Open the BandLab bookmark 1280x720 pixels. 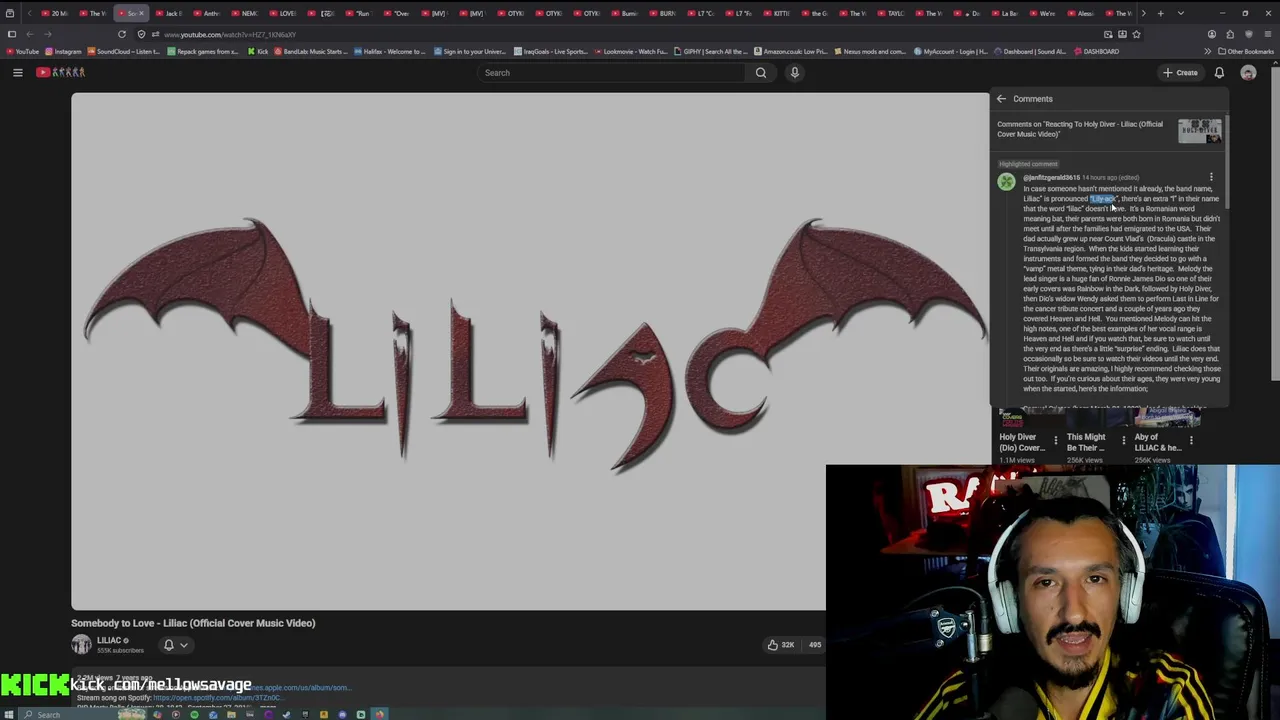tap(310, 51)
